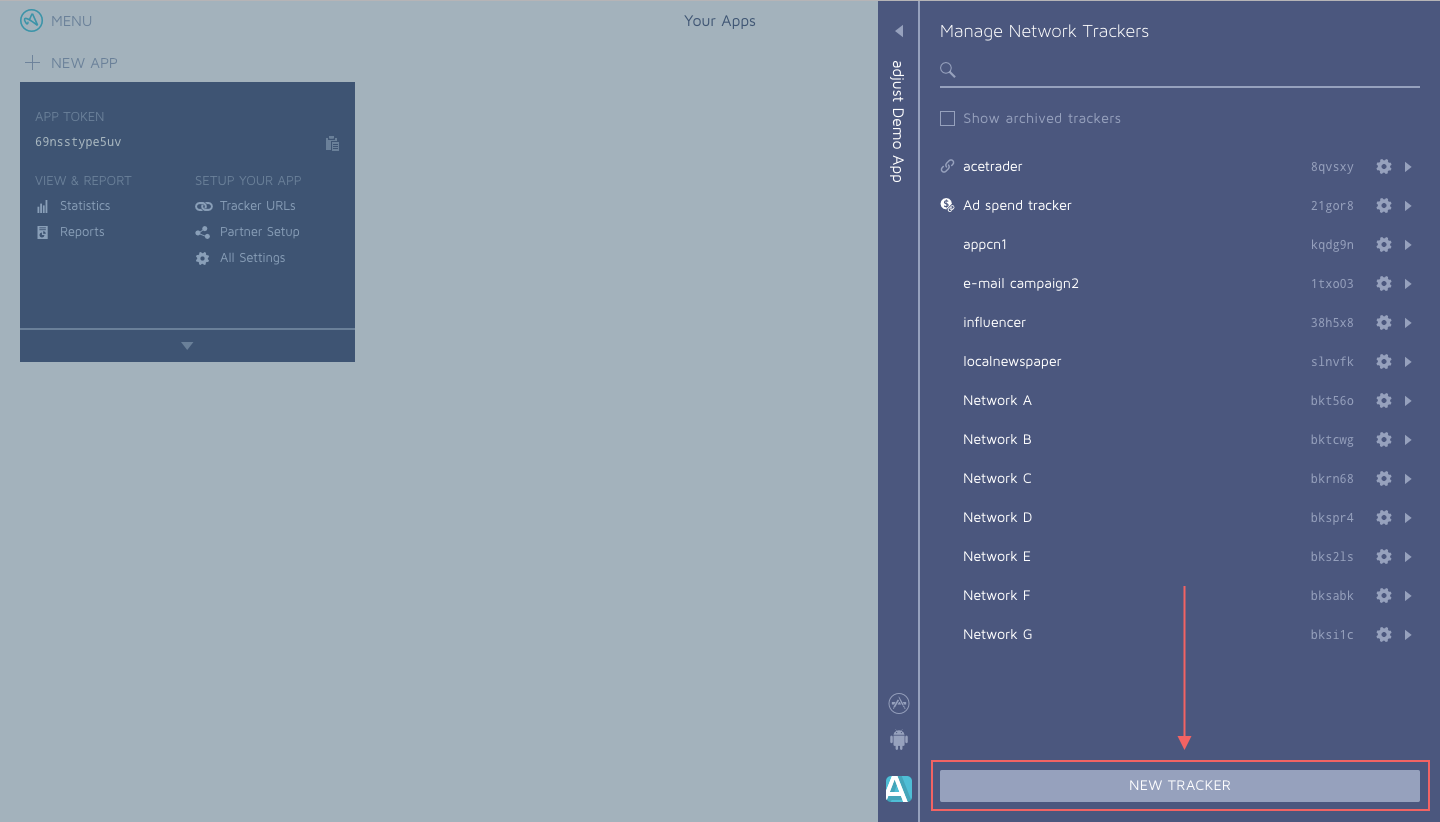This screenshot has height=822, width=1440.
Task: Expand the app card bottom caret
Action: [187, 346]
